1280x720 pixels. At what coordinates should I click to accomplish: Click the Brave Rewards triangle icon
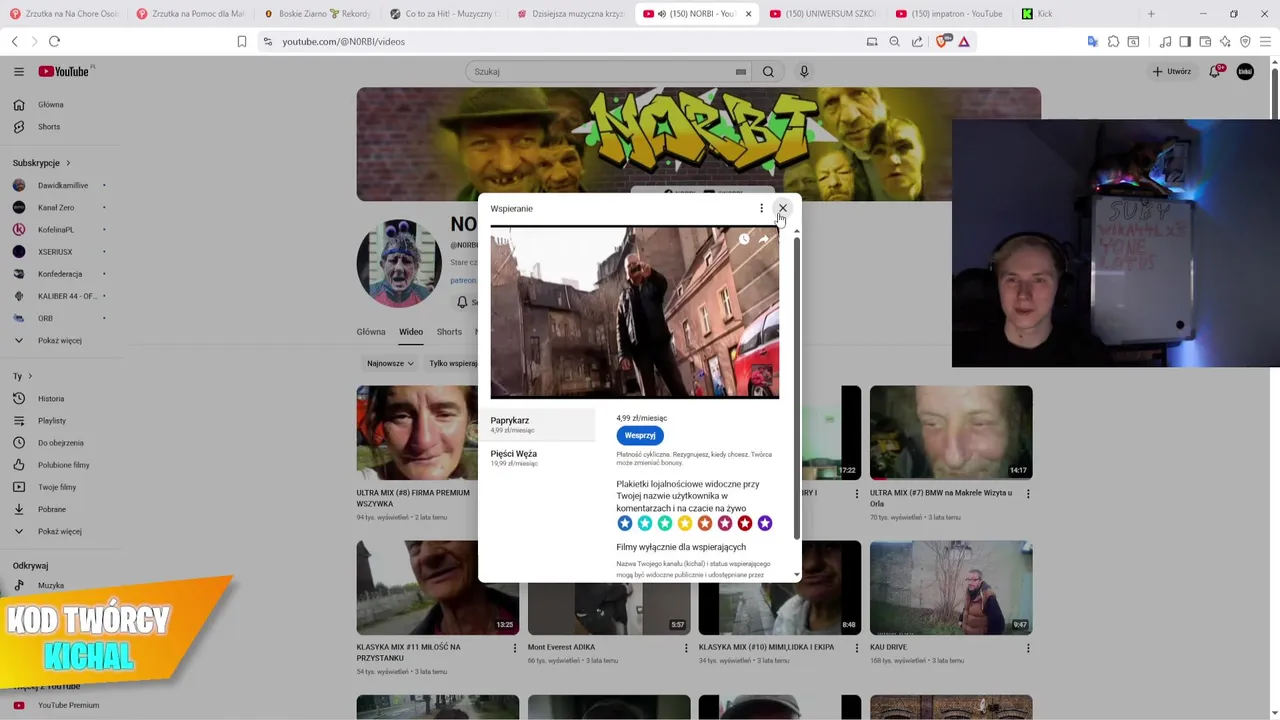(x=964, y=41)
